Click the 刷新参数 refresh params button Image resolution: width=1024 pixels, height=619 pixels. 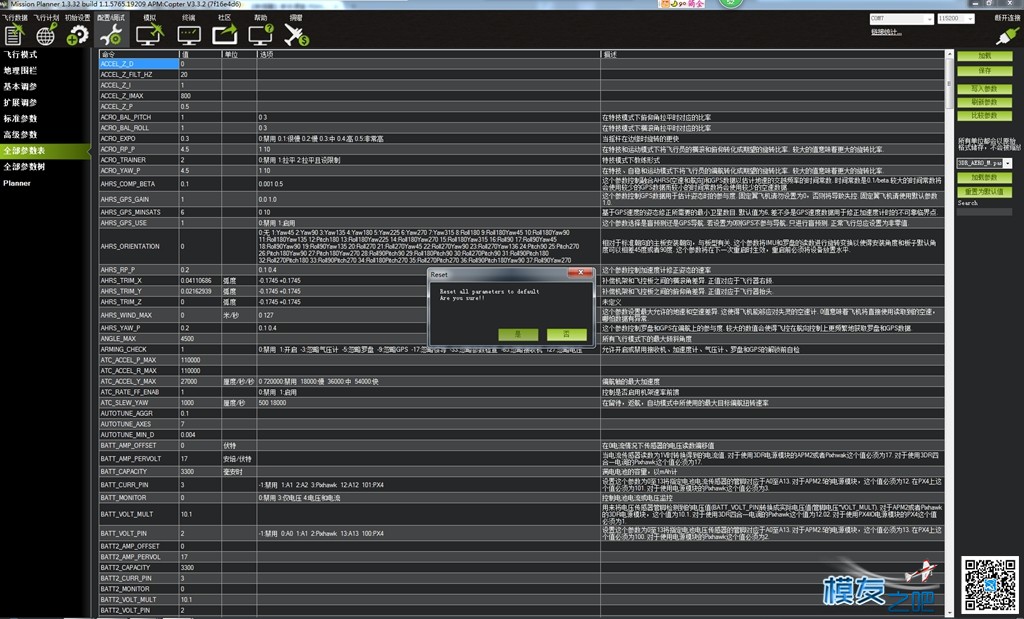click(x=985, y=103)
